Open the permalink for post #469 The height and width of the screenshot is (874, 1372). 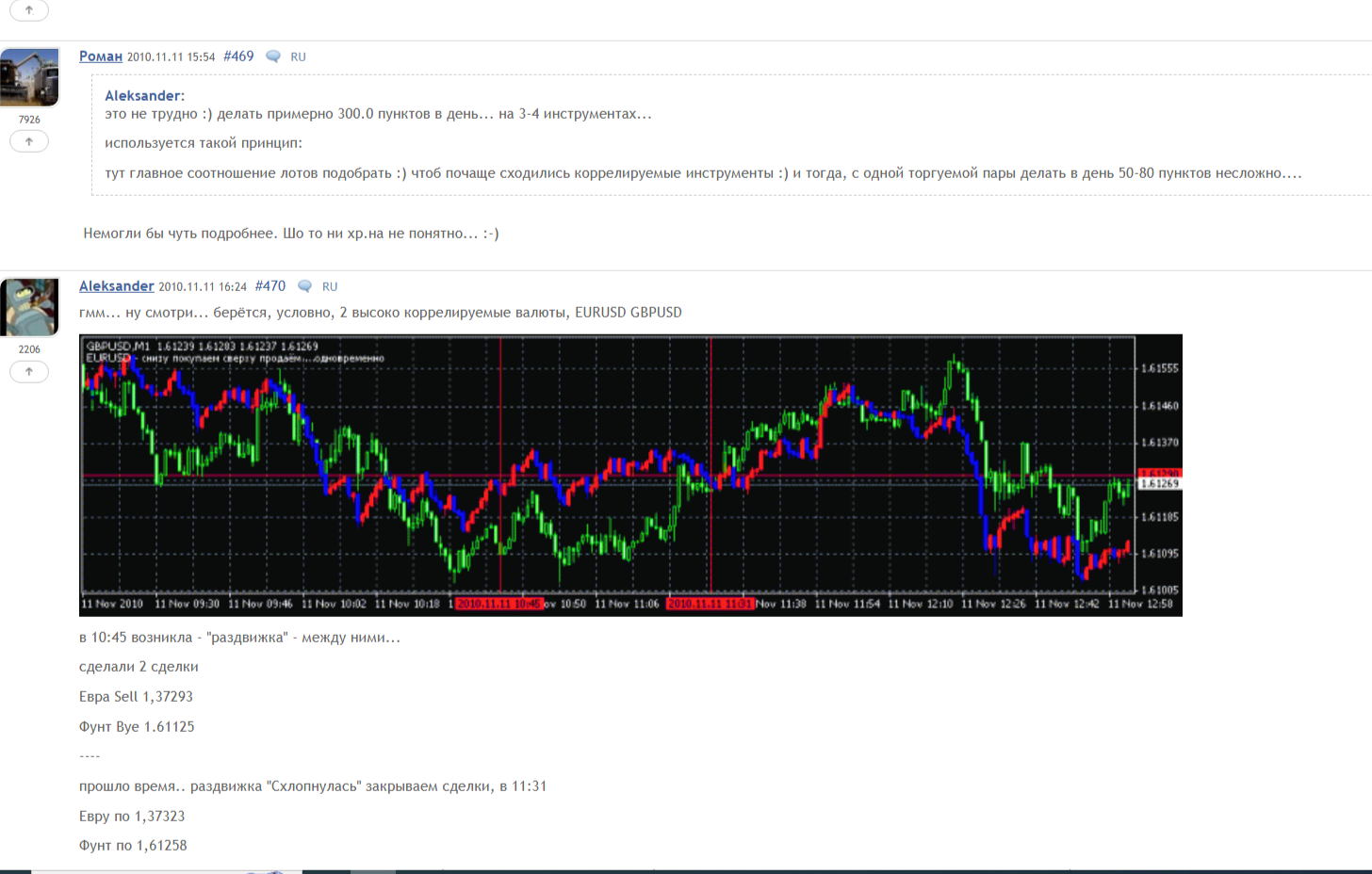[x=238, y=57]
